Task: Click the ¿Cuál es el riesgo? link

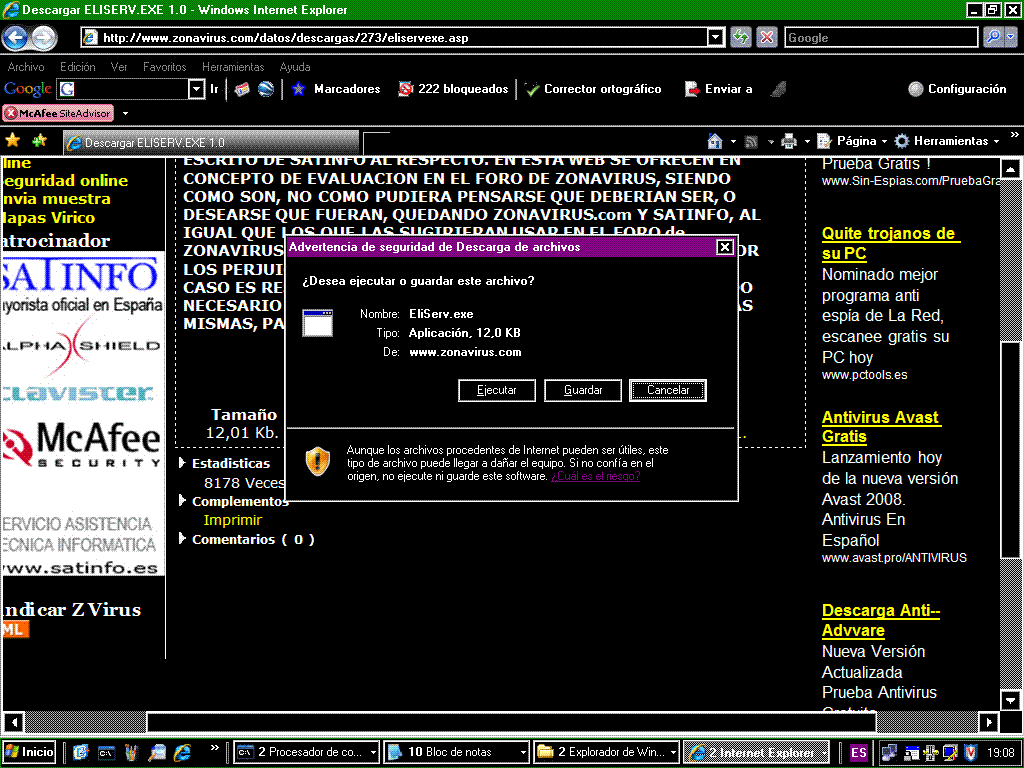Action: coord(595,477)
